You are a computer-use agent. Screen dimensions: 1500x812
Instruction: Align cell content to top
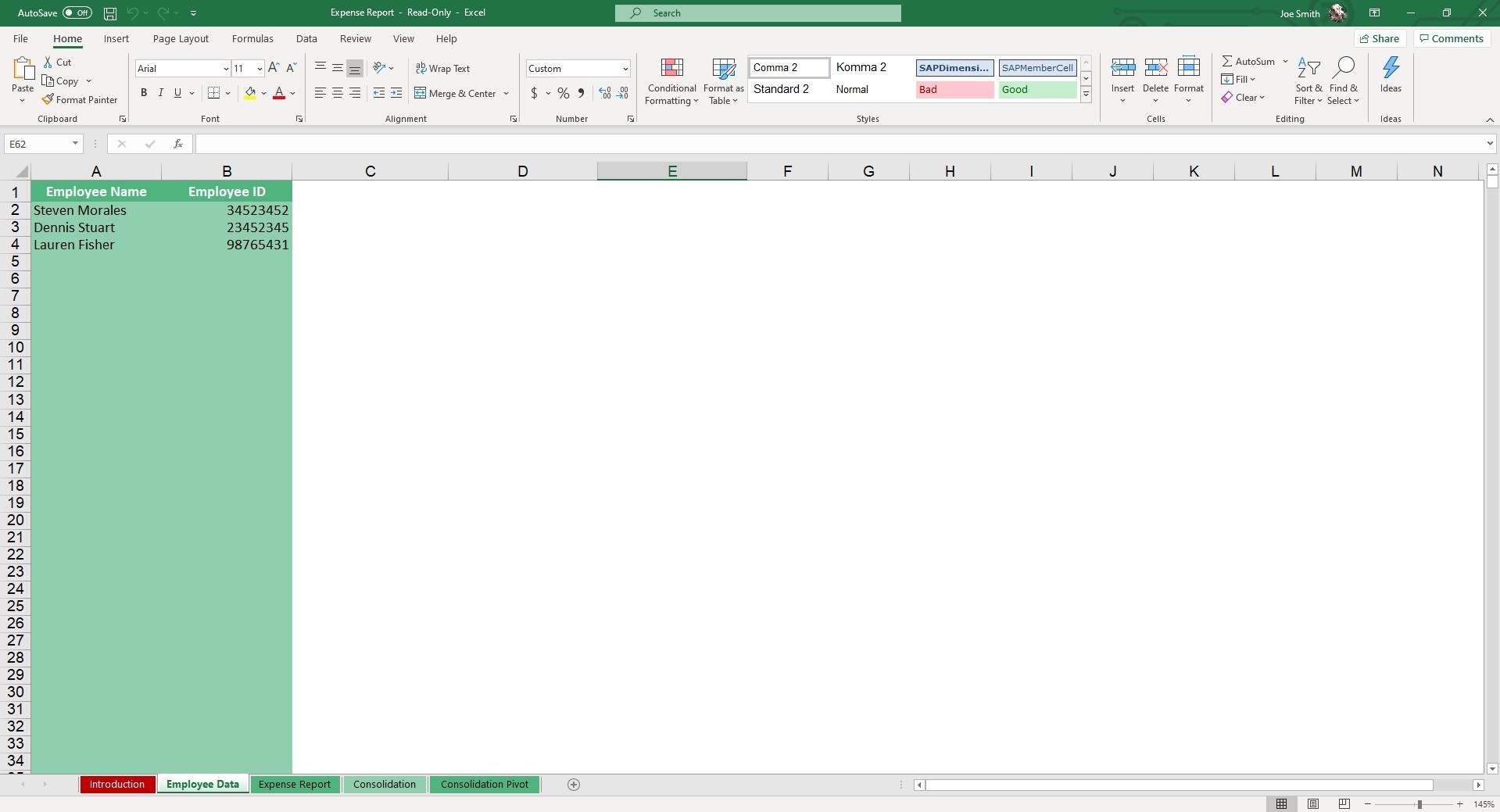pyautogui.click(x=320, y=68)
